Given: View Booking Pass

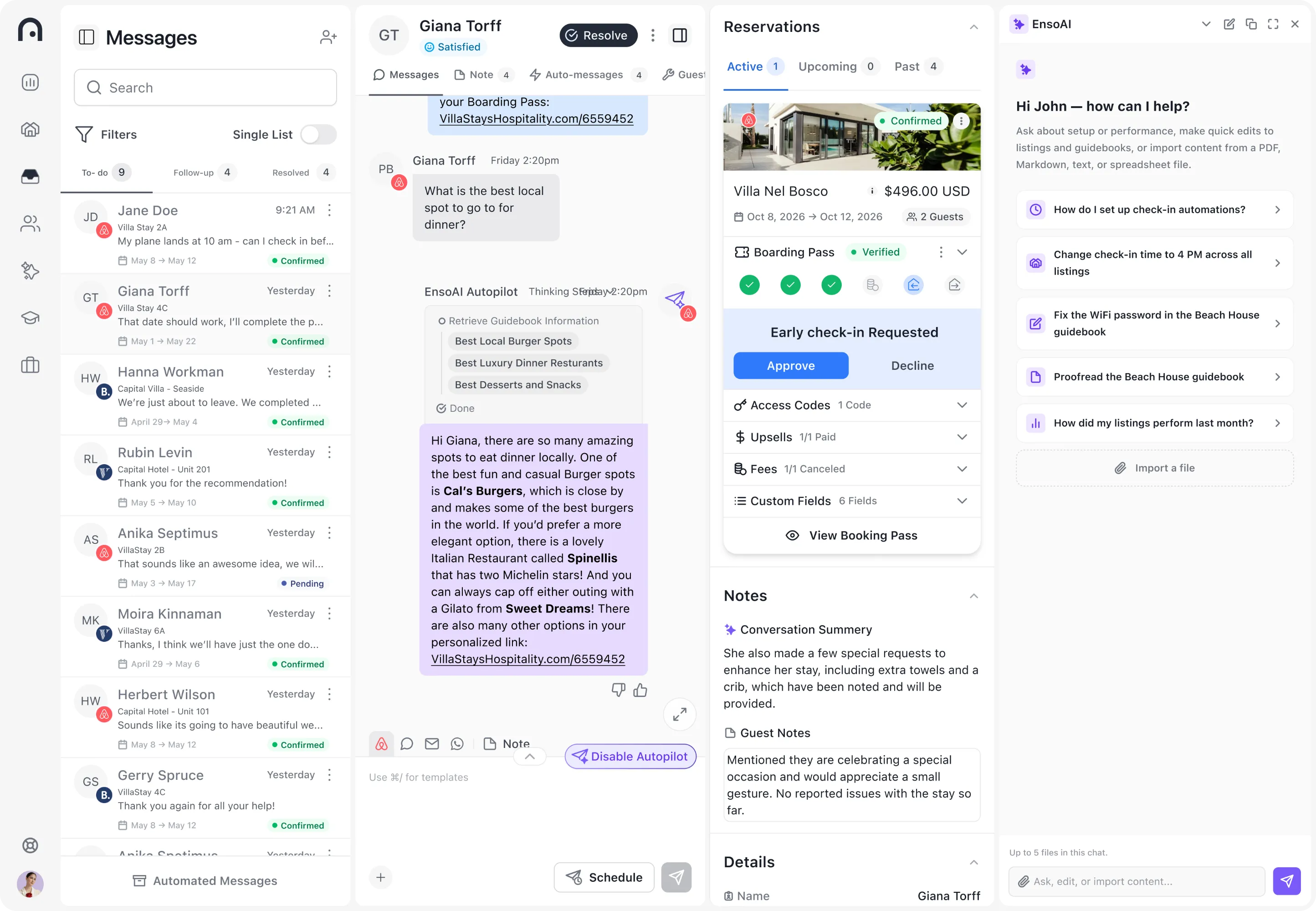Looking at the screenshot, I should pos(852,535).
